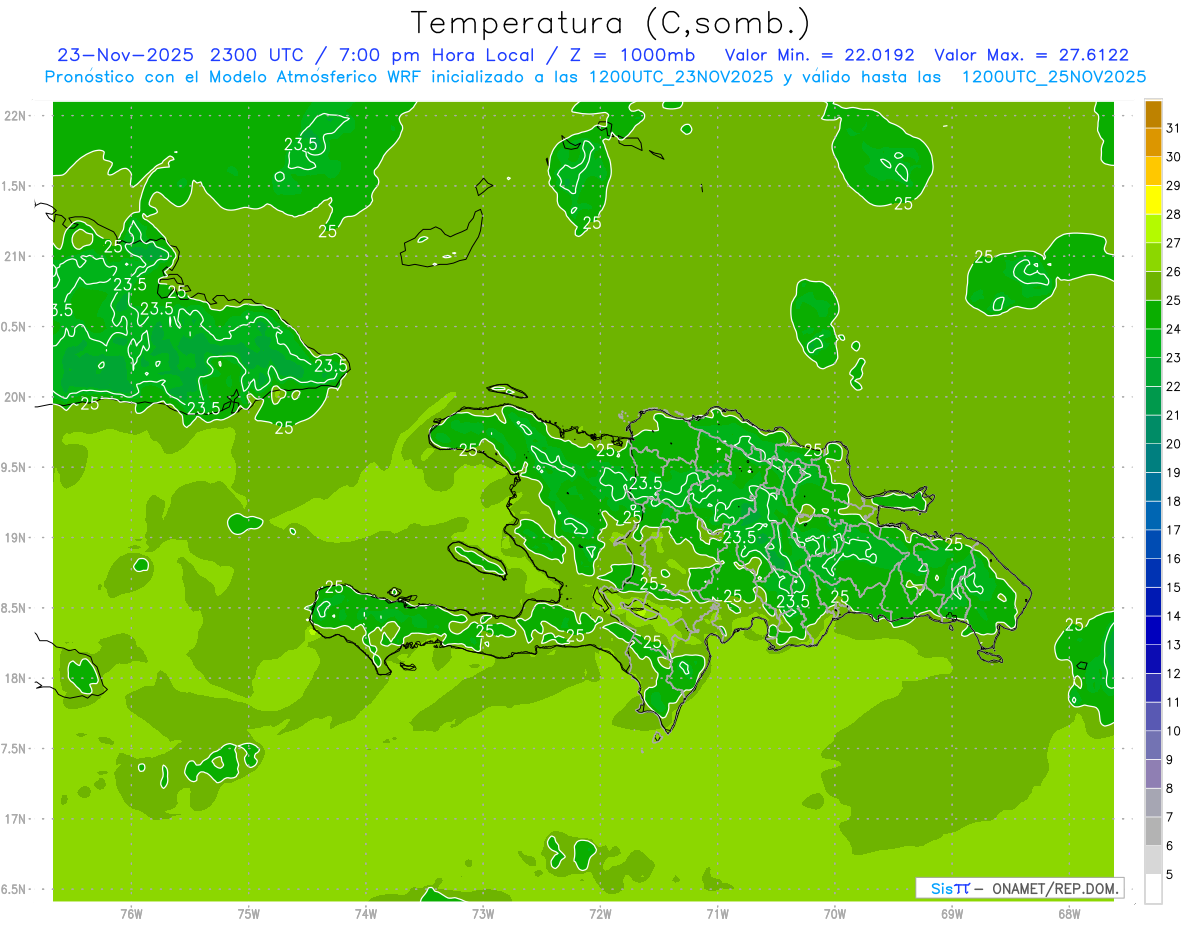Click "Valor Min. = 22.0192" readout
This screenshot has height=927, width=1200.
[x=820, y=55]
